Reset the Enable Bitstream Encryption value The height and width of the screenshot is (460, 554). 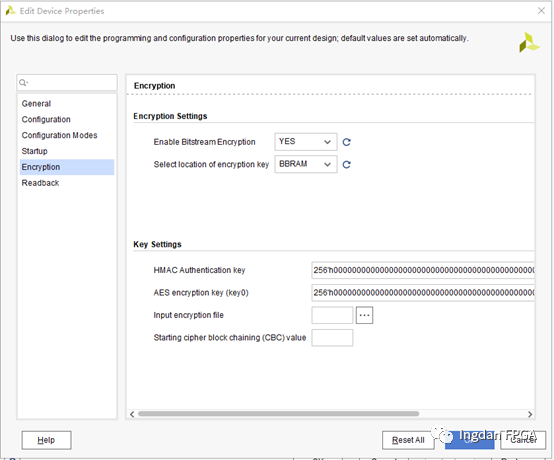point(347,142)
